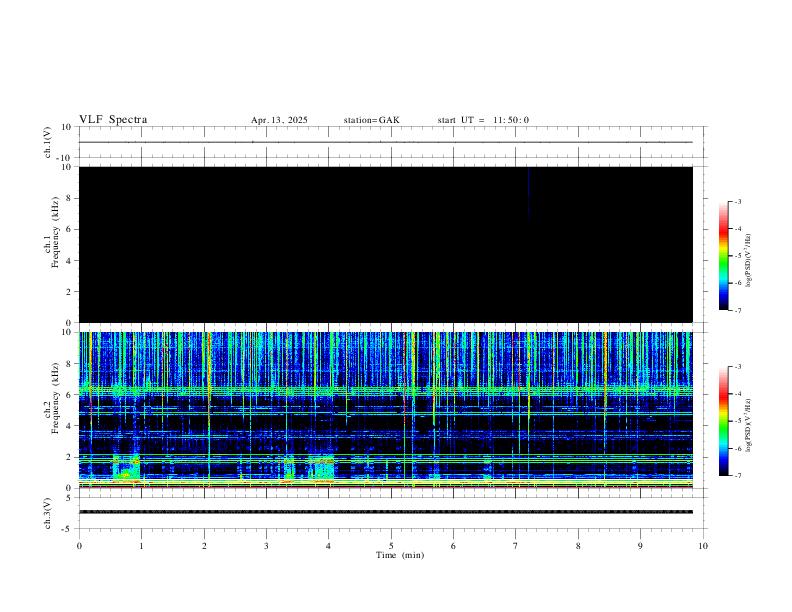Click time axis tick label "3"
The height and width of the screenshot is (612, 792).
coord(266,546)
